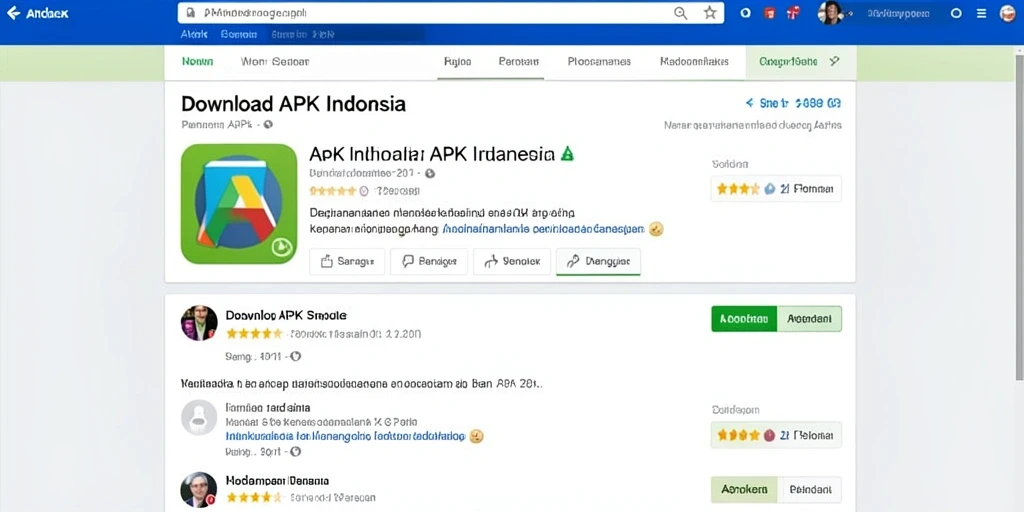Click the Aanokera button

click(744, 489)
